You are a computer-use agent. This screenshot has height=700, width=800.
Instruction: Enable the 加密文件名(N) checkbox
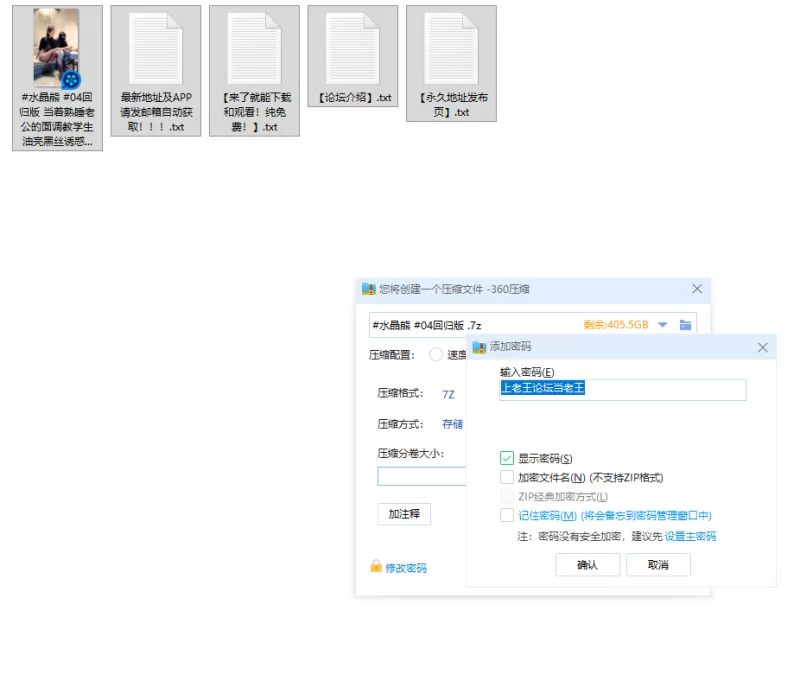point(507,477)
